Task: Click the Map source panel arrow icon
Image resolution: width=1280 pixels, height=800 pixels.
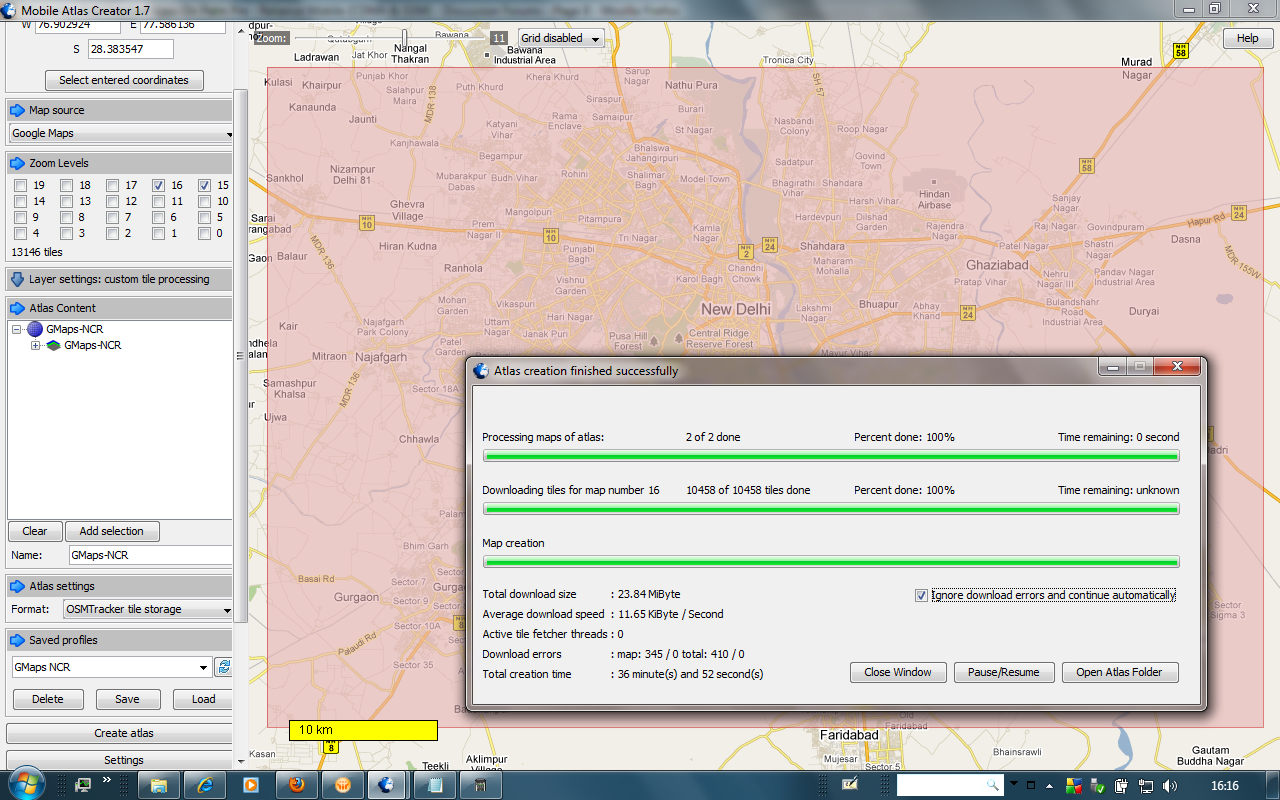Action: tap(17, 110)
